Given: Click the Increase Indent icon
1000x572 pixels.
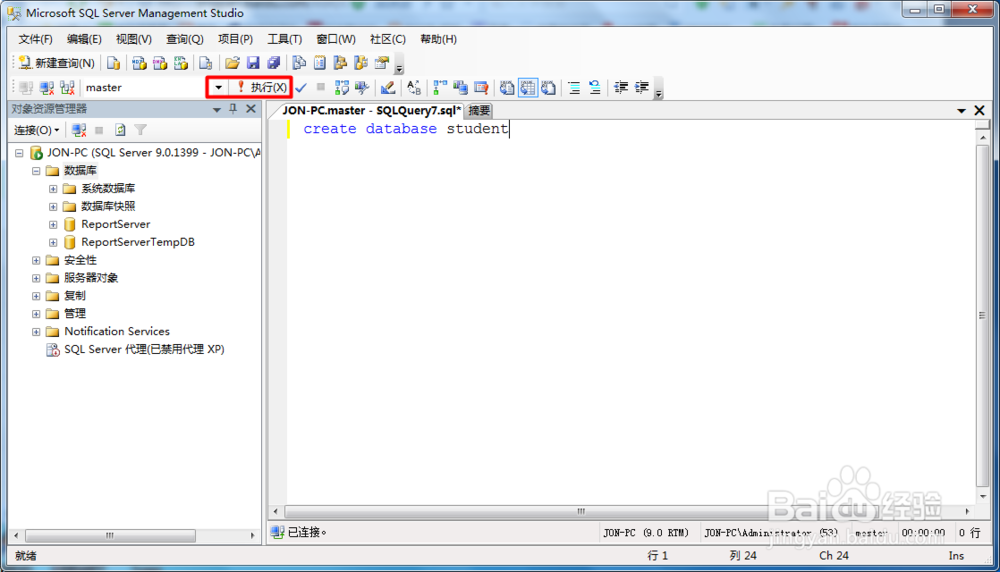Looking at the screenshot, I should pyautogui.click(x=642, y=87).
